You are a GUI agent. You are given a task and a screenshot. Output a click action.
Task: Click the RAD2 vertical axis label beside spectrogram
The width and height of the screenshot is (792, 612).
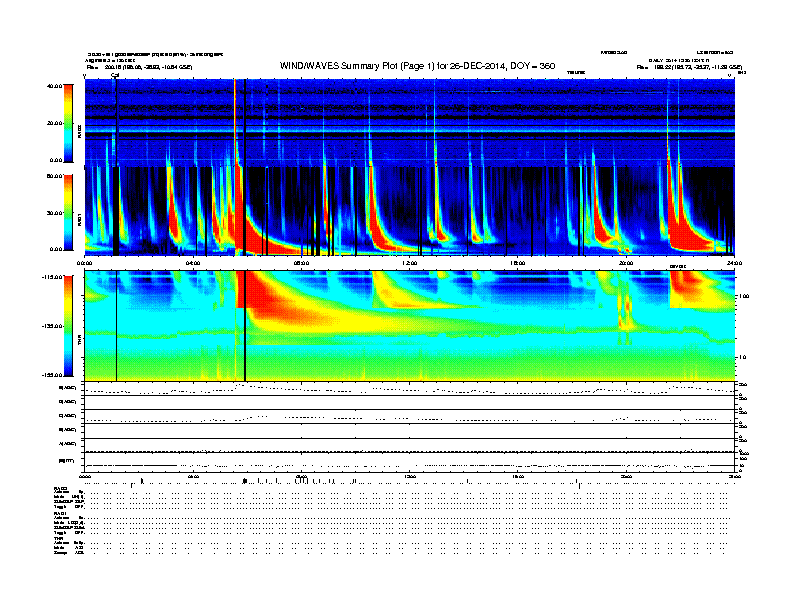(x=80, y=132)
